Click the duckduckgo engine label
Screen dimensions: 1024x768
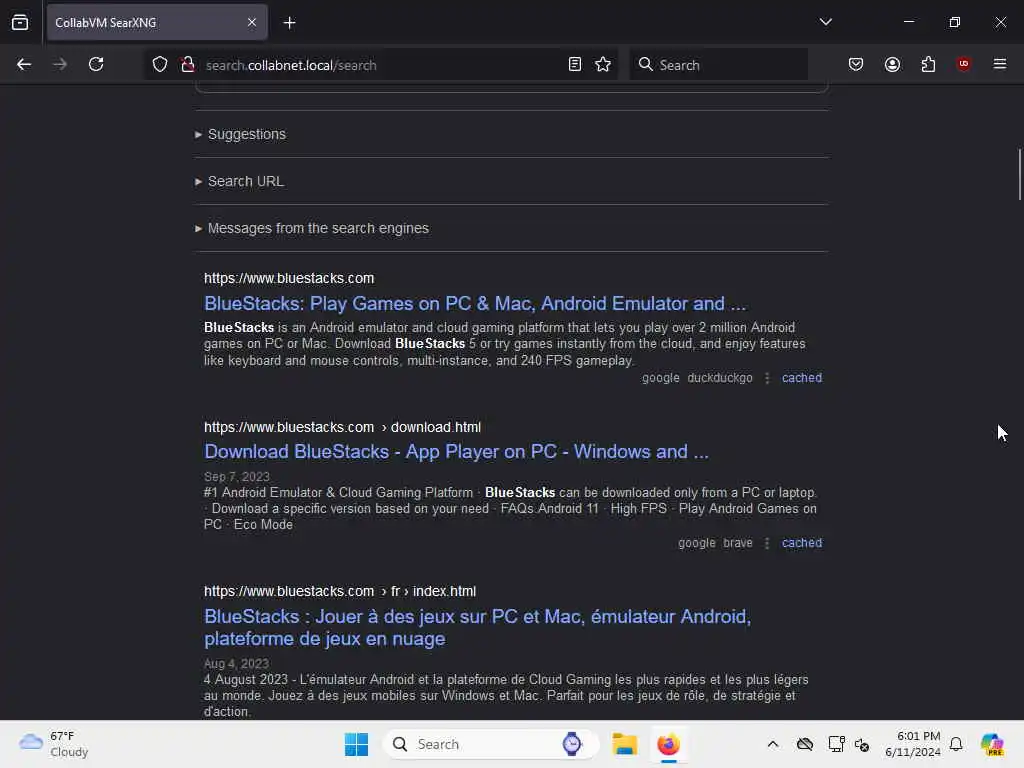coord(720,377)
